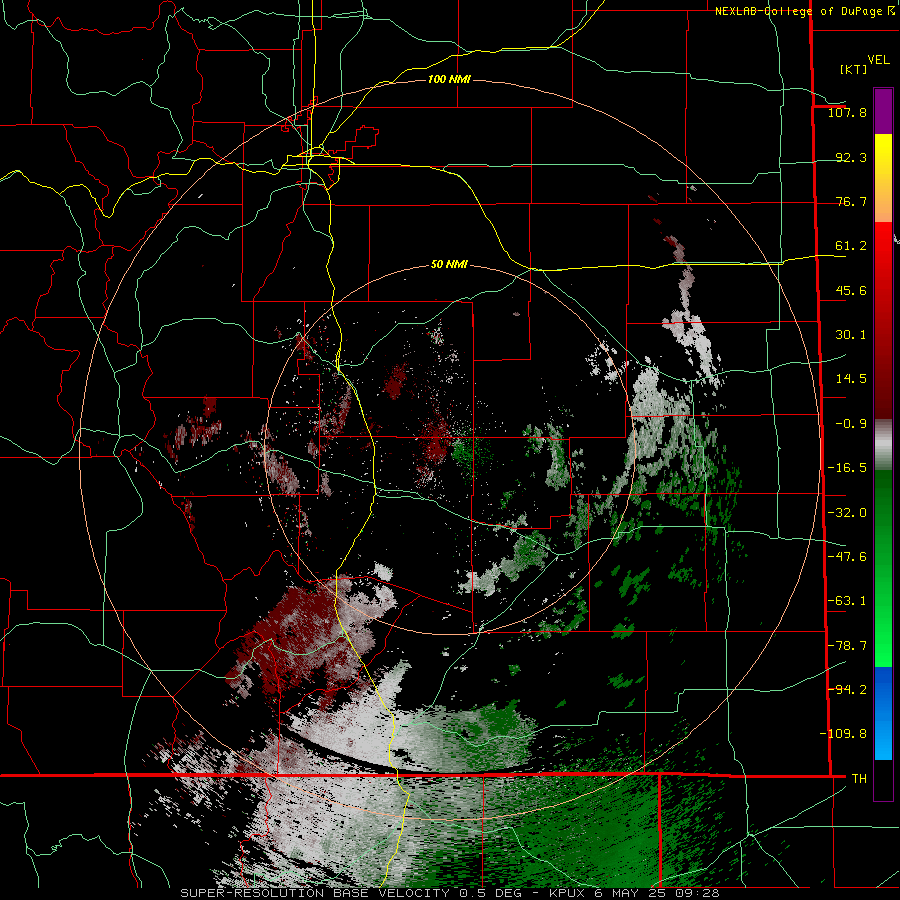Click the -16.5 velocity scale value
900x900 pixels.
coord(847,468)
